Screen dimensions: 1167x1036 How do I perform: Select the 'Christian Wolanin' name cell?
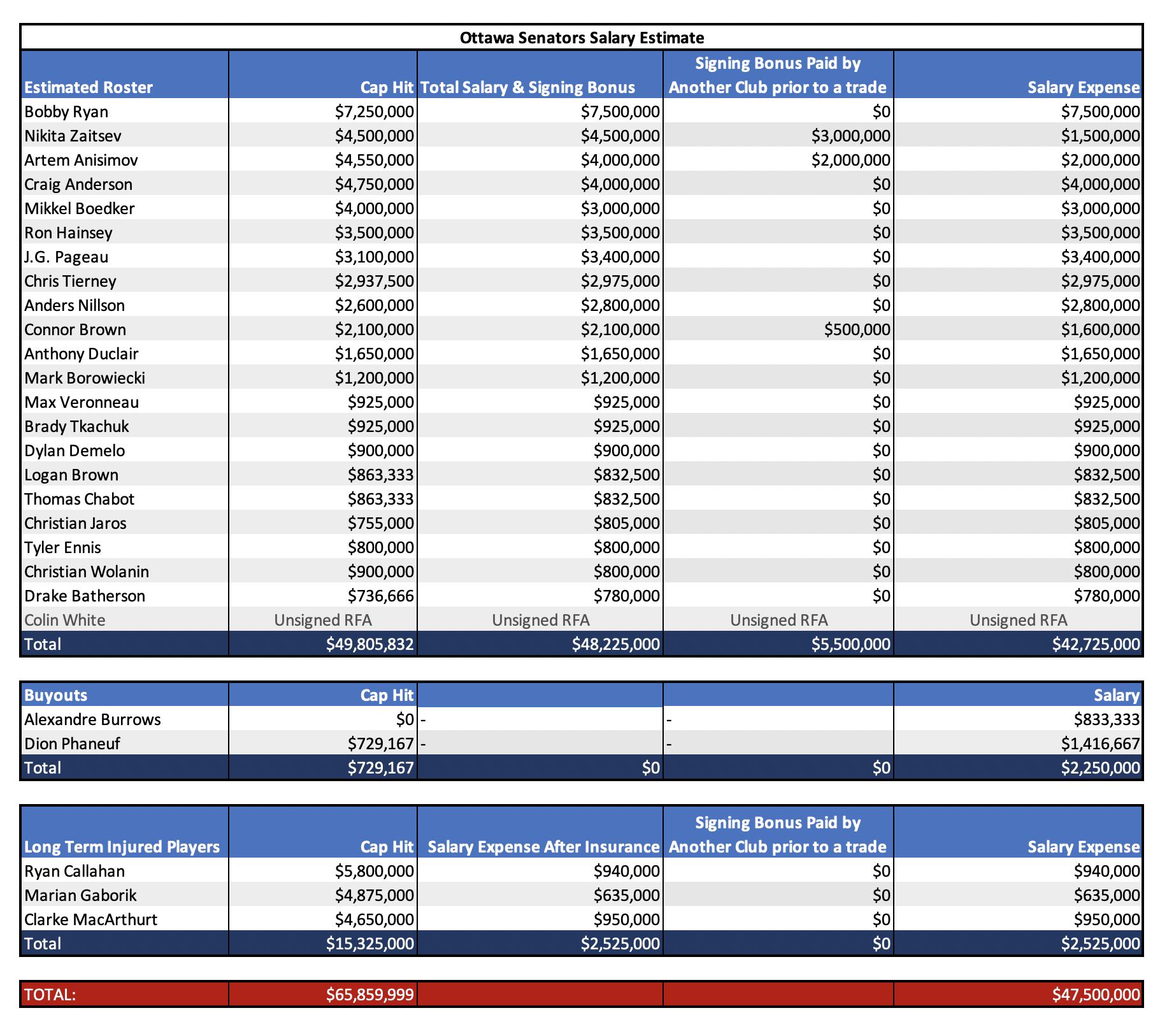coord(125,572)
